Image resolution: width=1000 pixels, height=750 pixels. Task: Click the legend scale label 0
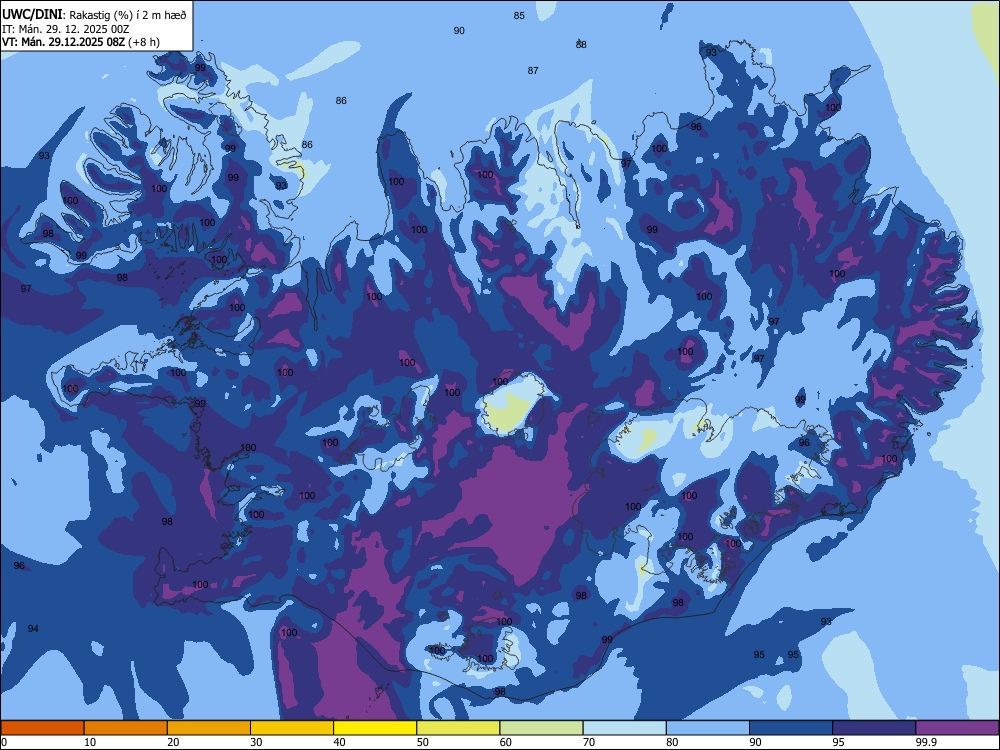pos(3,742)
